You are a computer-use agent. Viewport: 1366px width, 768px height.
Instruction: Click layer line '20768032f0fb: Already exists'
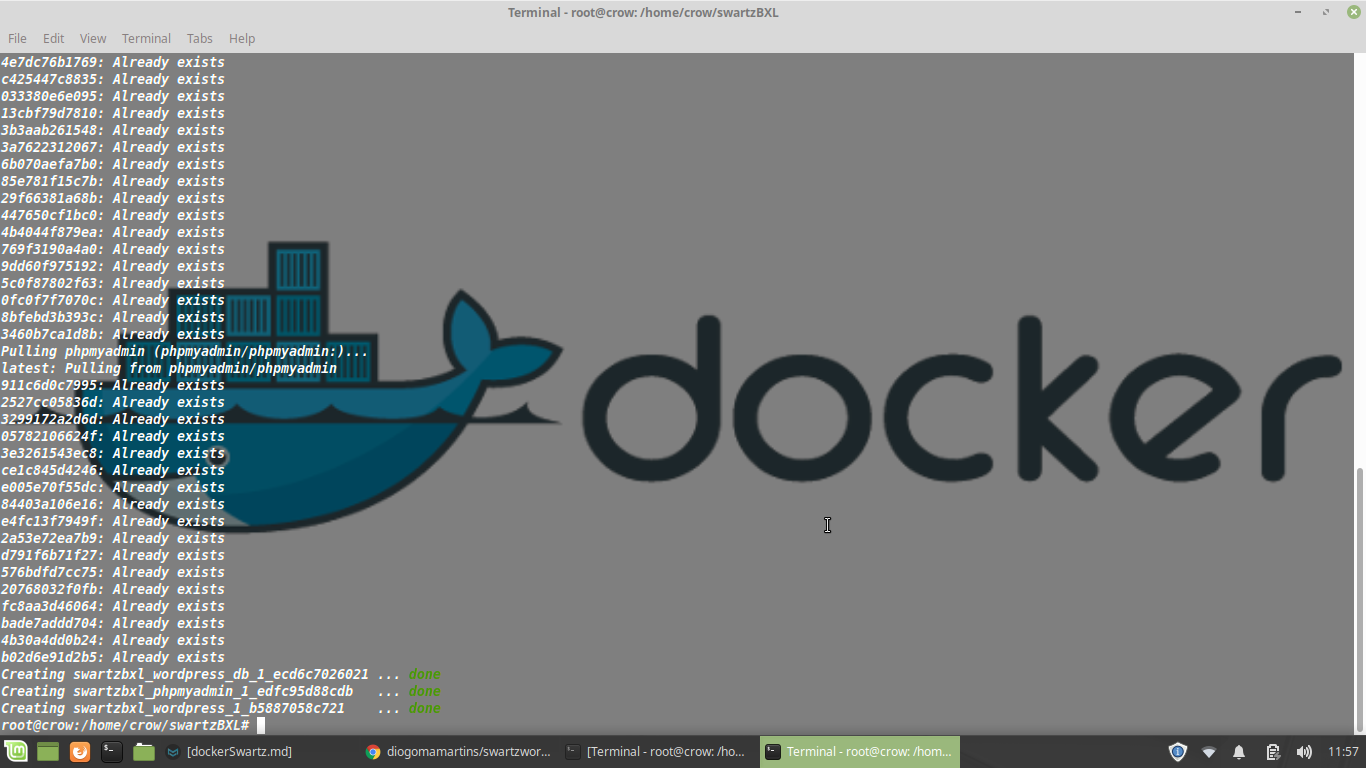tap(113, 589)
